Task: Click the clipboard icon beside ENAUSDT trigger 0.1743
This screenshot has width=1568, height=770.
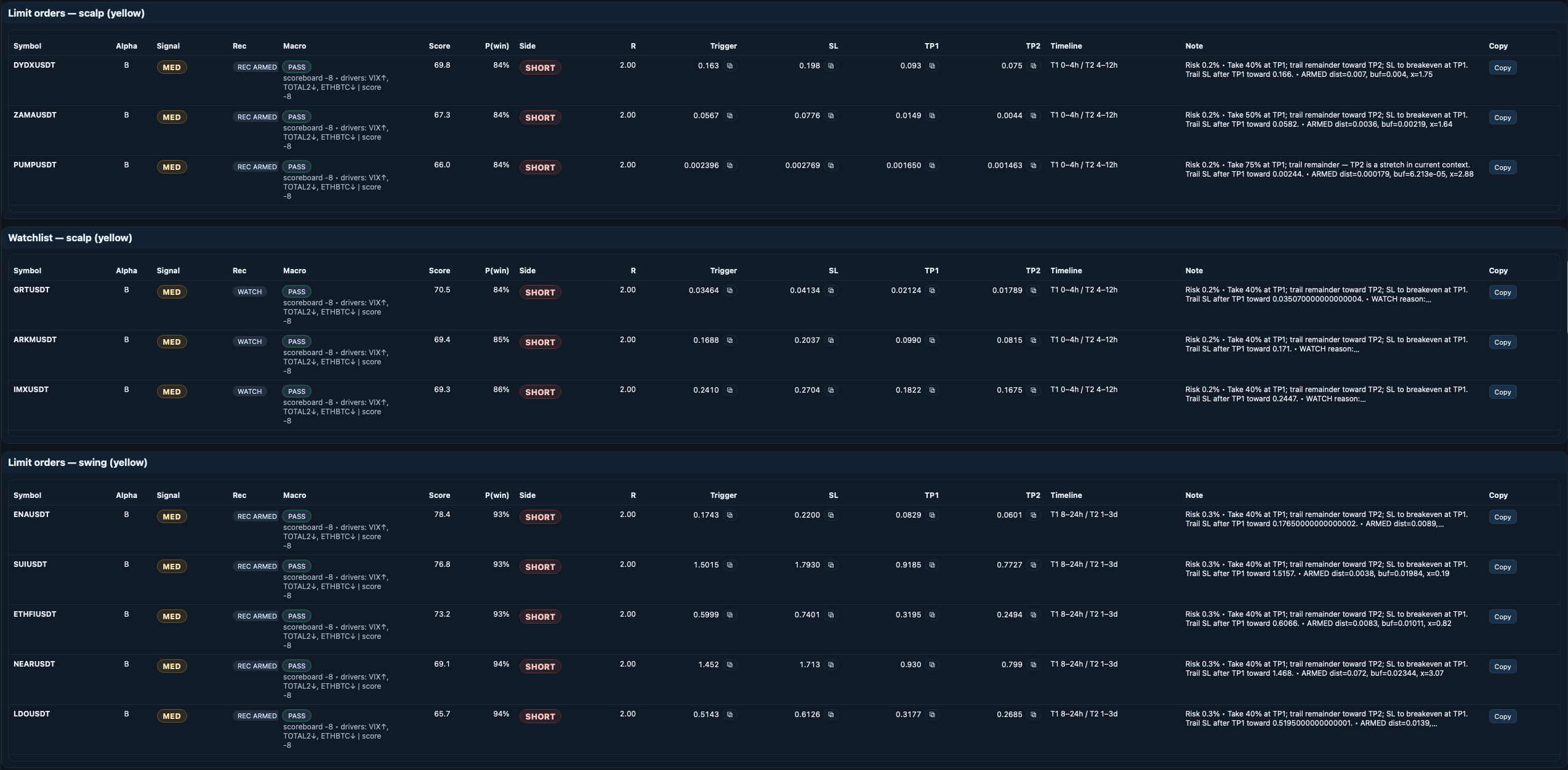Action: (730, 515)
